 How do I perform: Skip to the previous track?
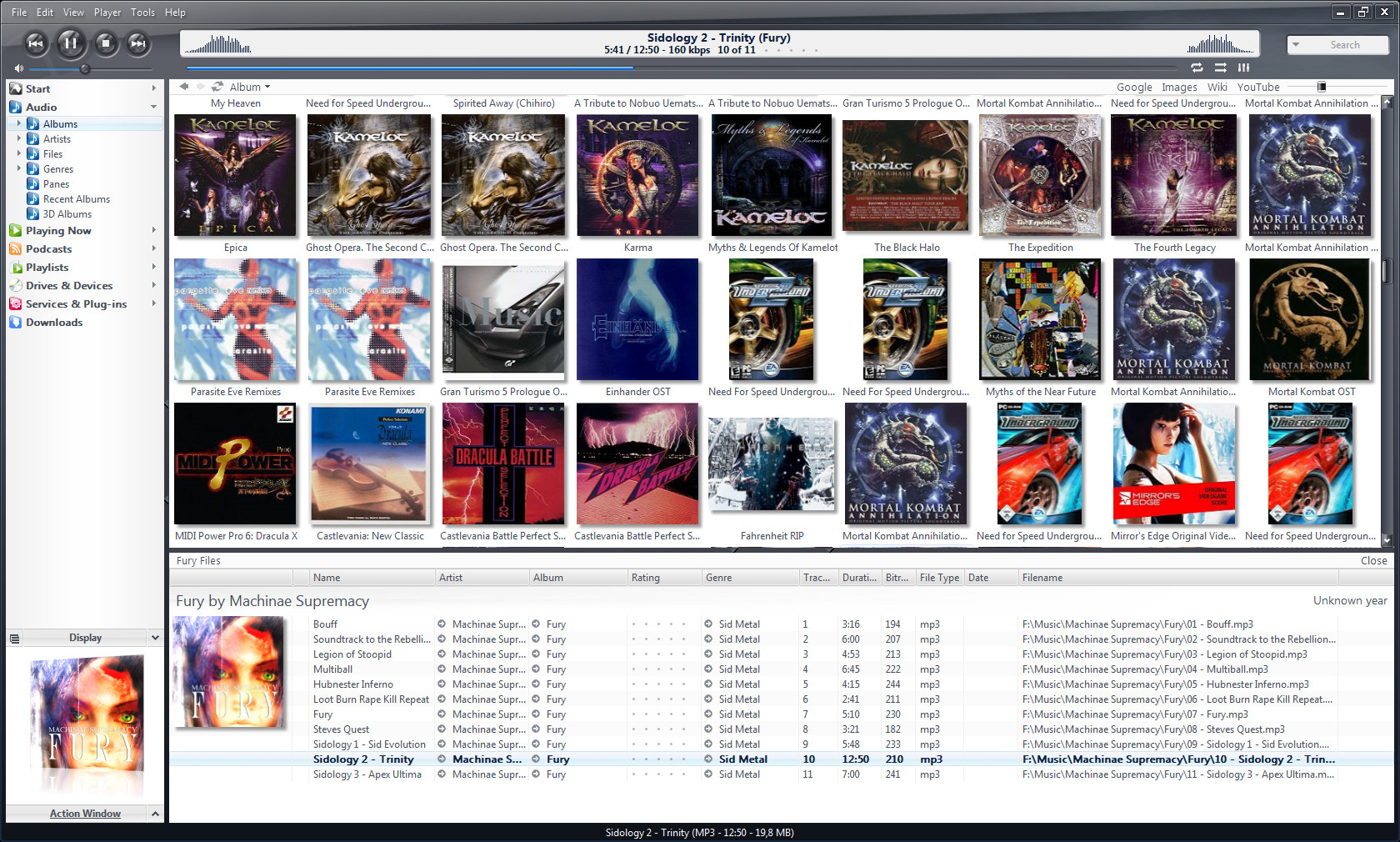pyautogui.click(x=35, y=43)
